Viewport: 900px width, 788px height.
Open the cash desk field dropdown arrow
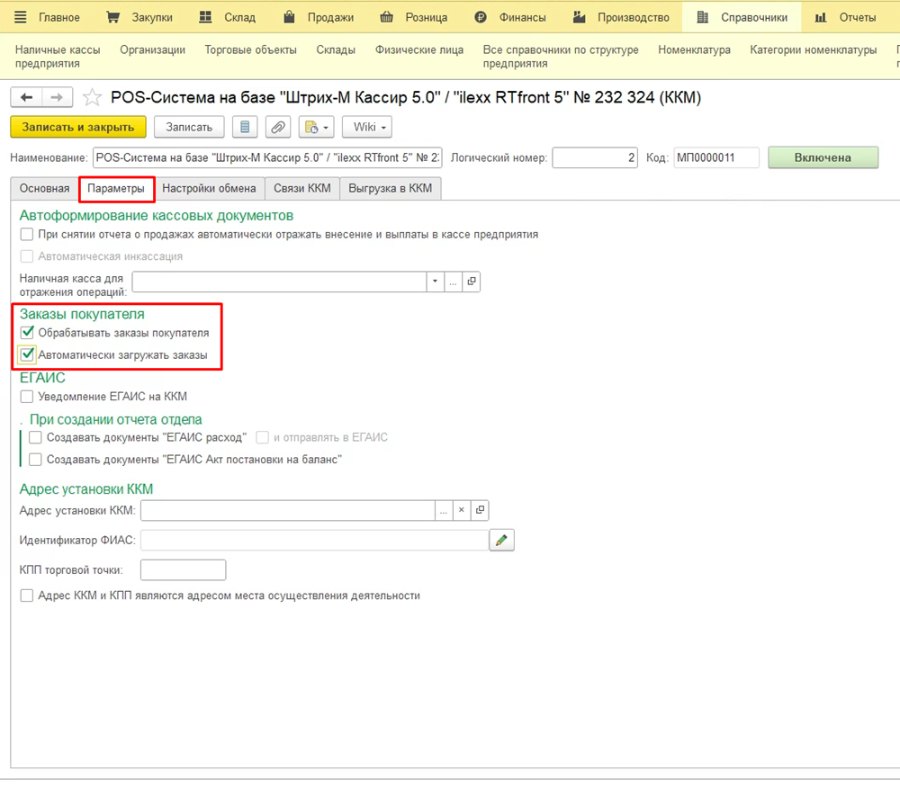(435, 281)
